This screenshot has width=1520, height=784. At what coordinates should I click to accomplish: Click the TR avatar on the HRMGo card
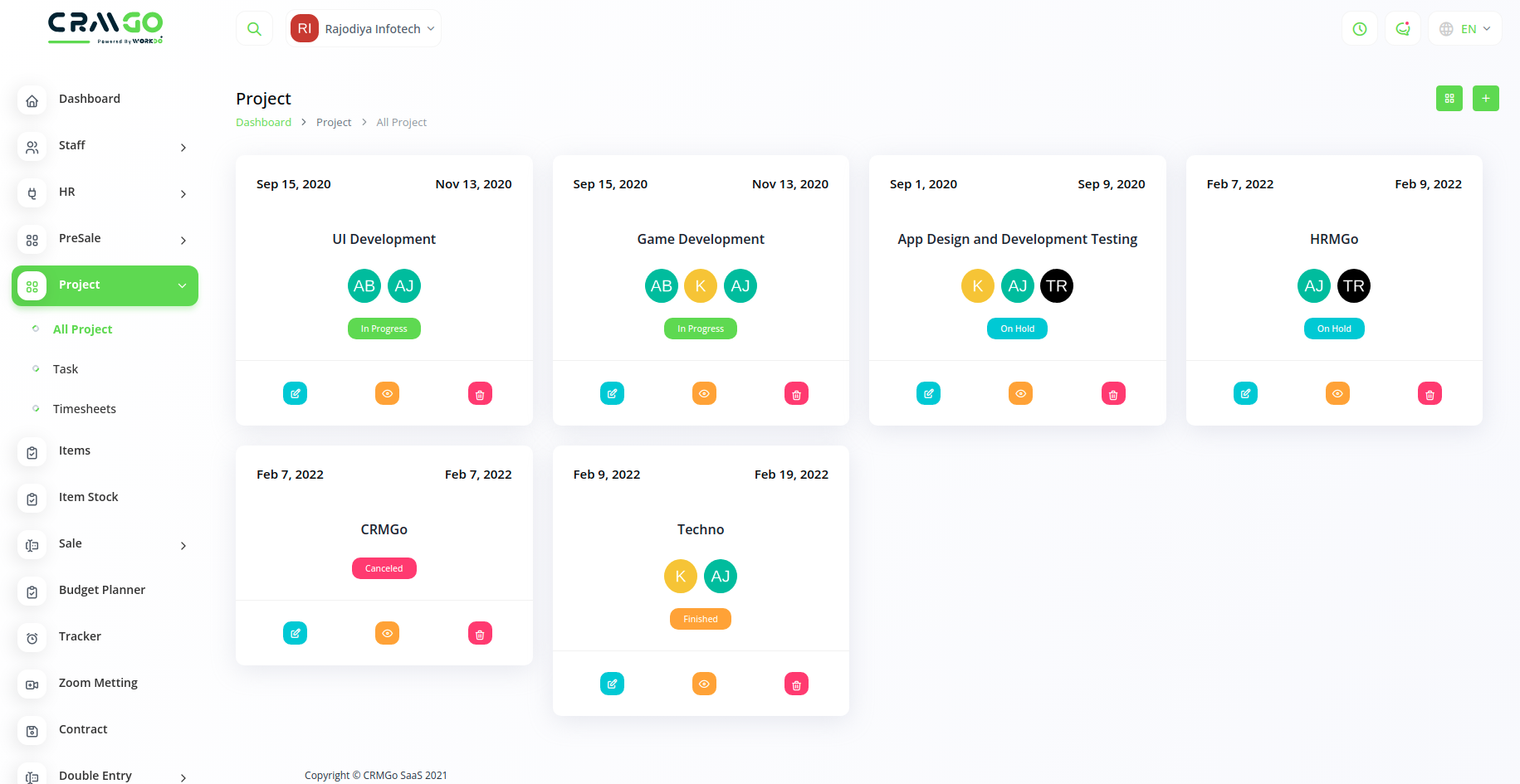pos(1354,286)
